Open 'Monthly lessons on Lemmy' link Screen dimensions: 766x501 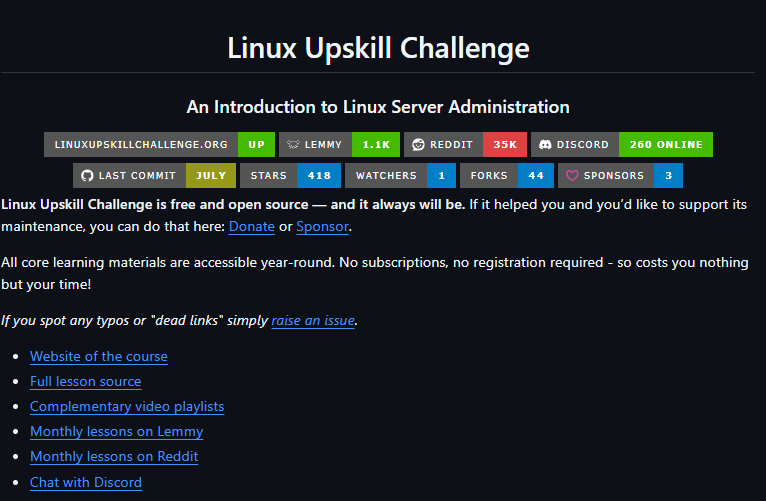tap(116, 432)
